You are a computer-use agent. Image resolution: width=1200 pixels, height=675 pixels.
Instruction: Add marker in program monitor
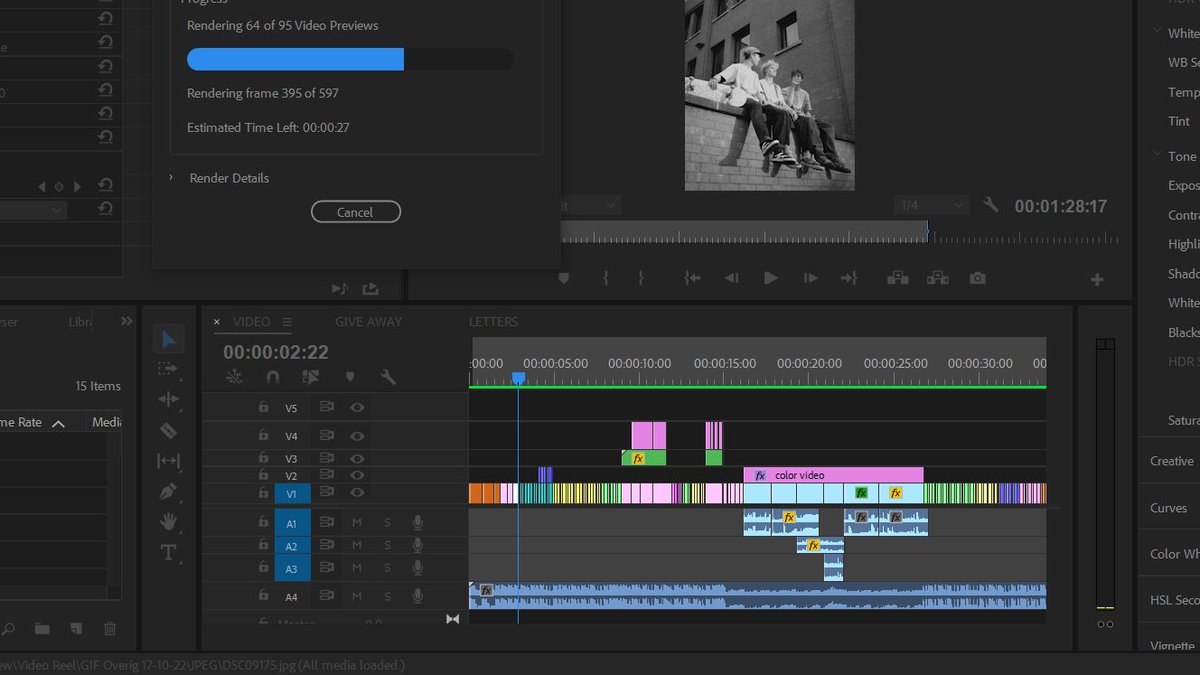point(563,278)
